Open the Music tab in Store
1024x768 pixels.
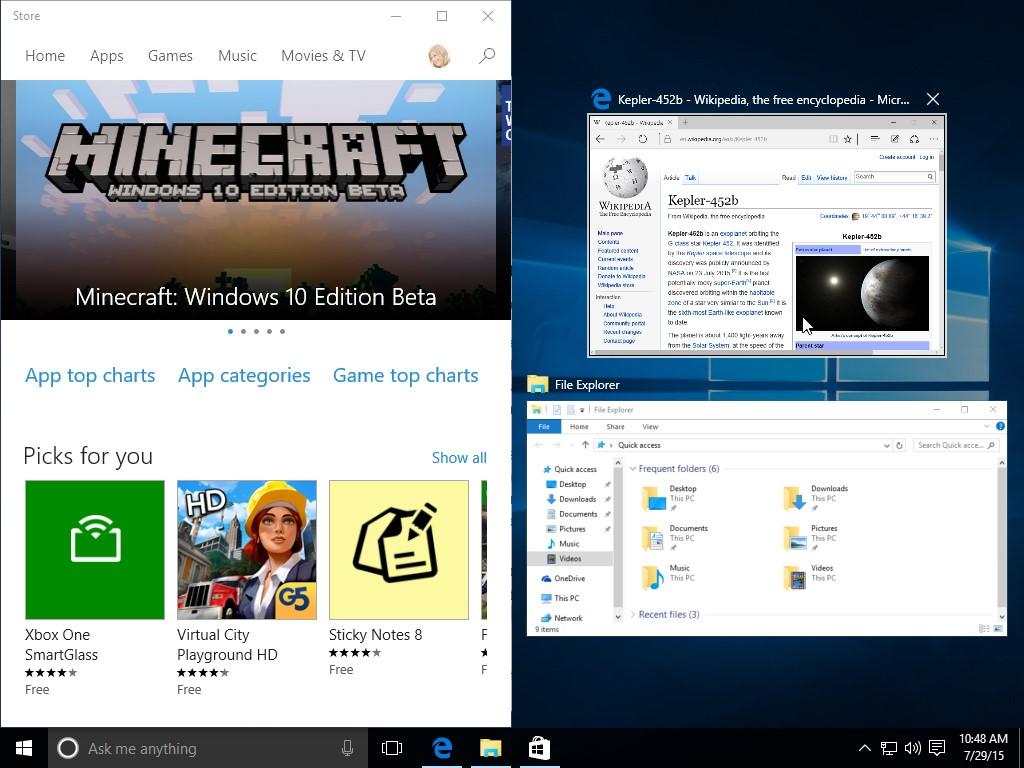[x=237, y=56]
